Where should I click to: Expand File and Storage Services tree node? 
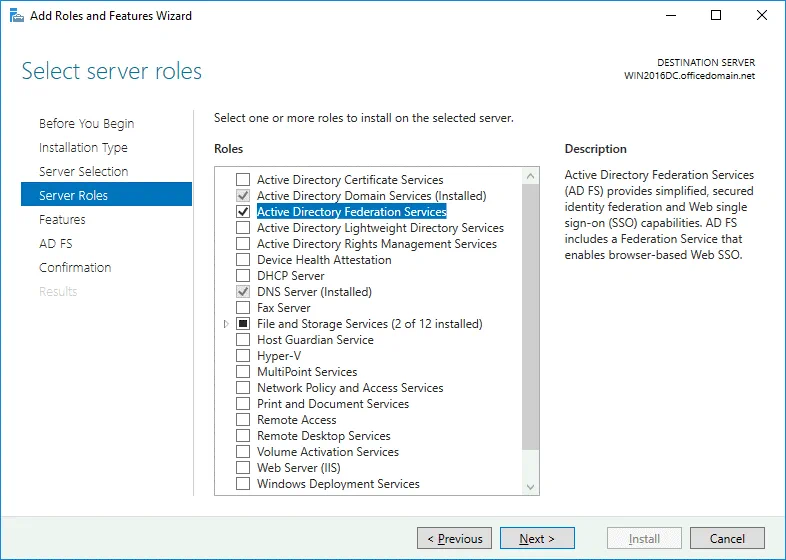coord(227,324)
